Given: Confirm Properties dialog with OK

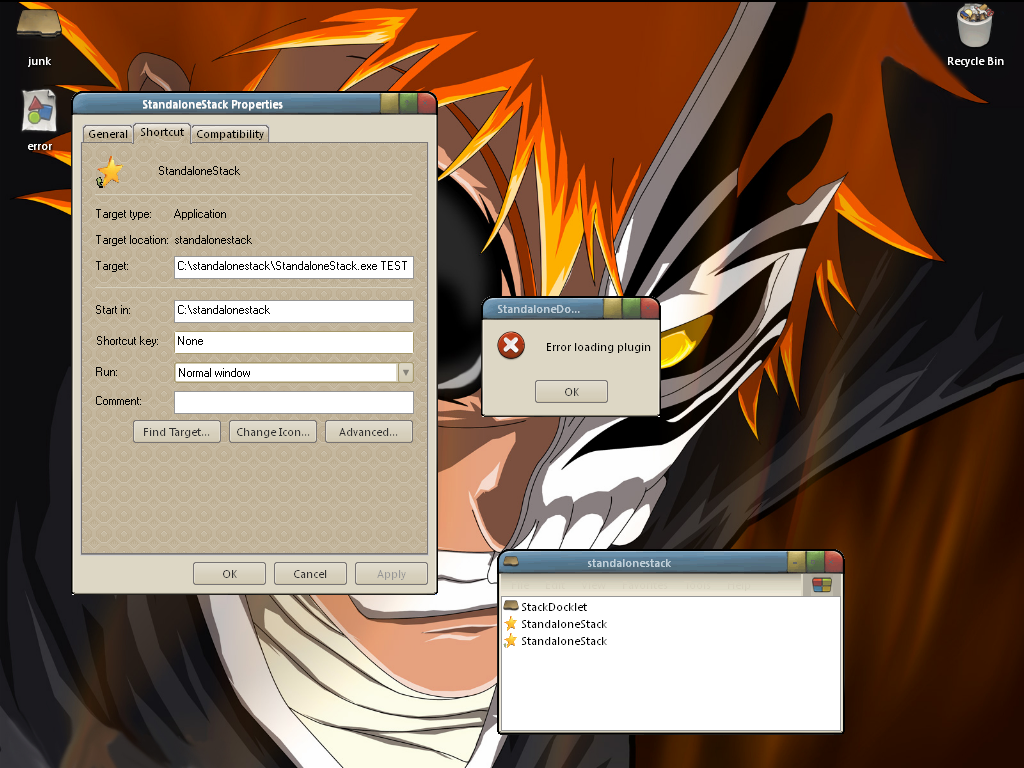Looking at the screenshot, I should pos(229,573).
